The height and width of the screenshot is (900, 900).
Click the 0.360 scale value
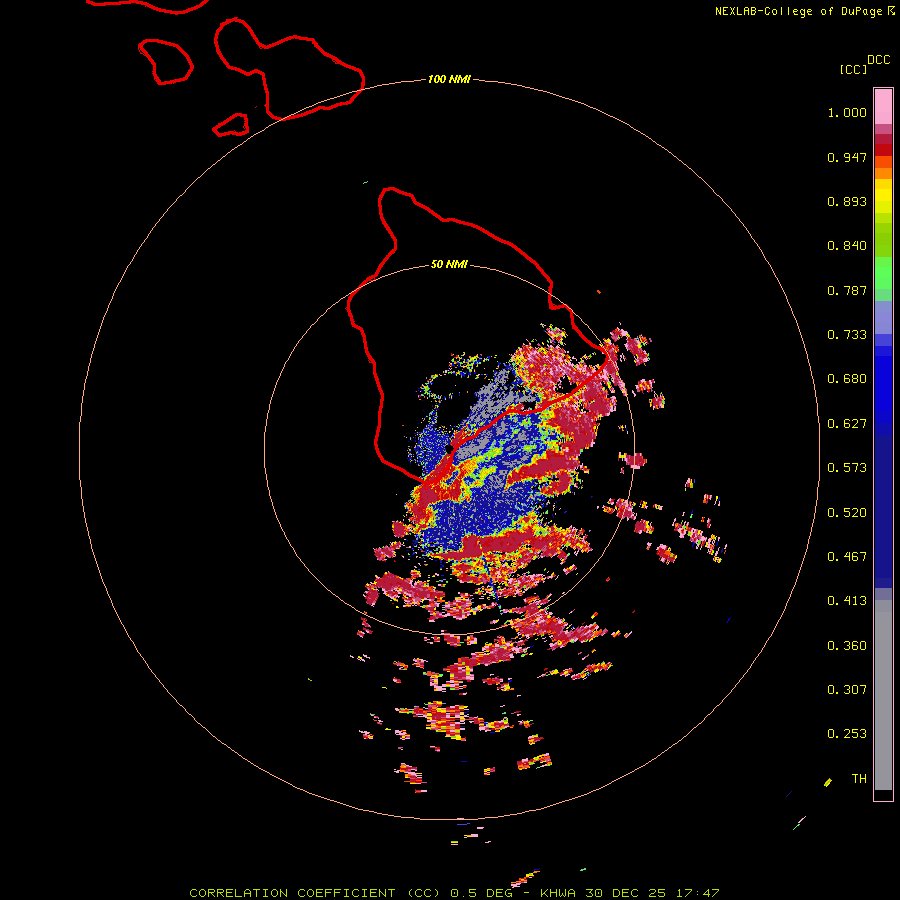847,646
